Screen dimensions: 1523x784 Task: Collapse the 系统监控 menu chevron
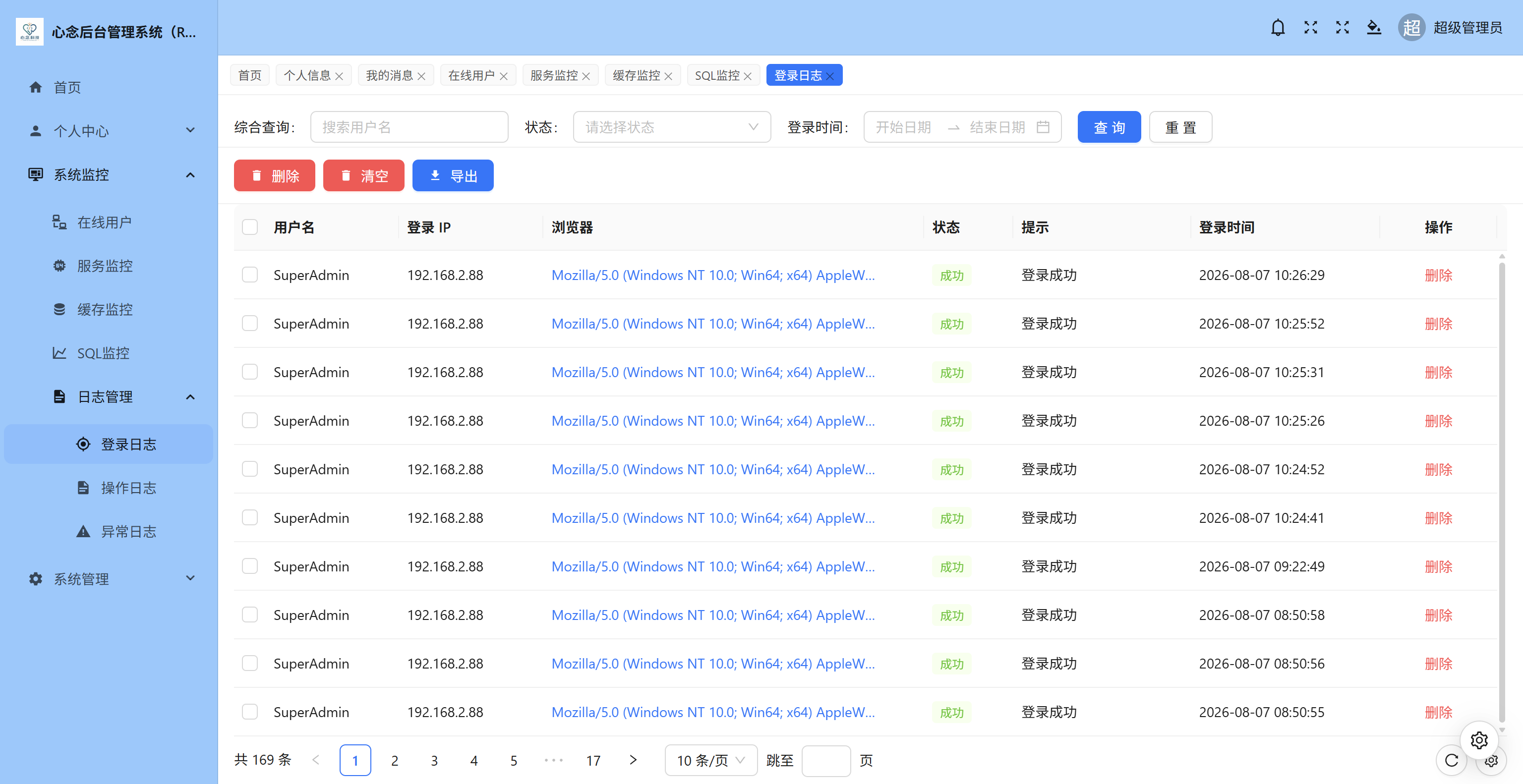pyautogui.click(x=190, y=175)
